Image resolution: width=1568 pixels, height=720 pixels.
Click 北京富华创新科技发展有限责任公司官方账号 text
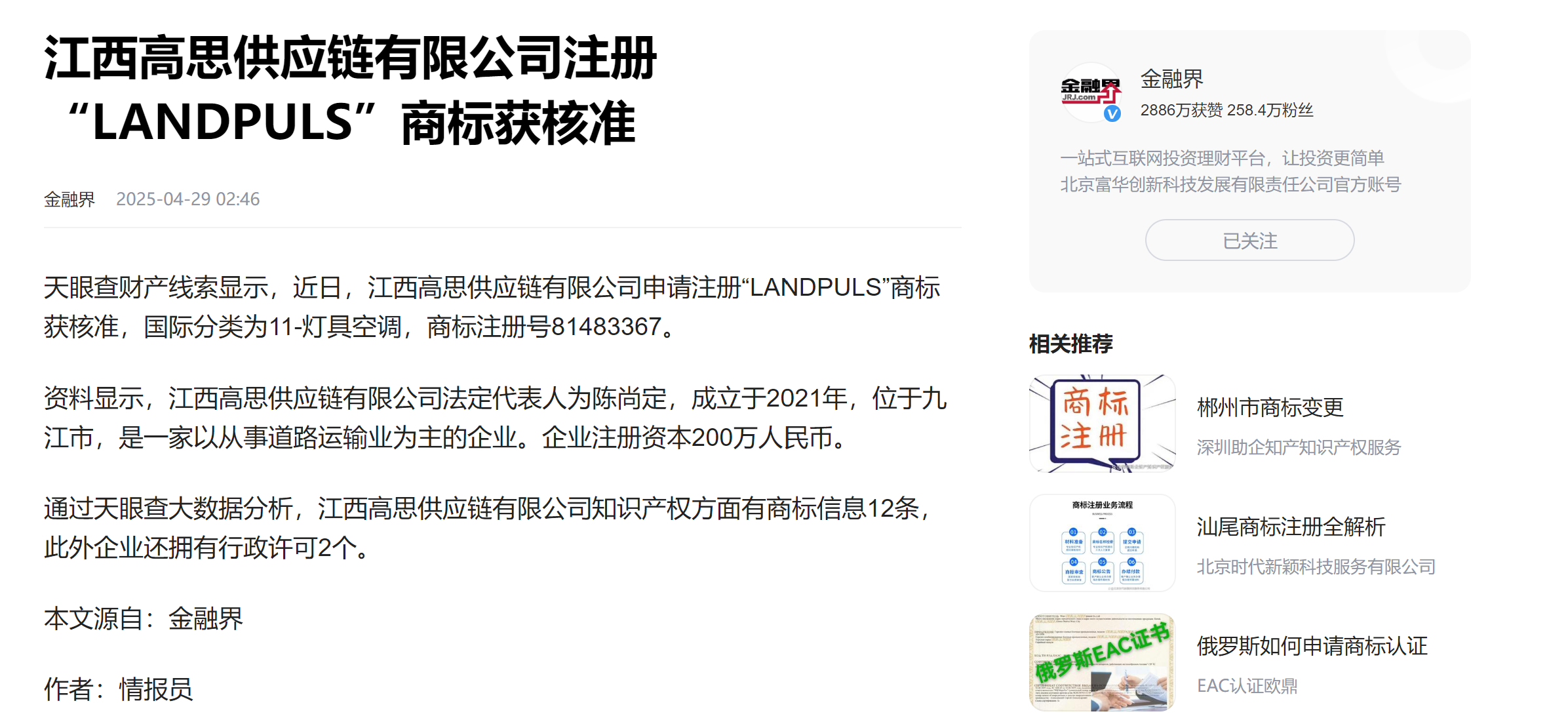point(1230,185)
